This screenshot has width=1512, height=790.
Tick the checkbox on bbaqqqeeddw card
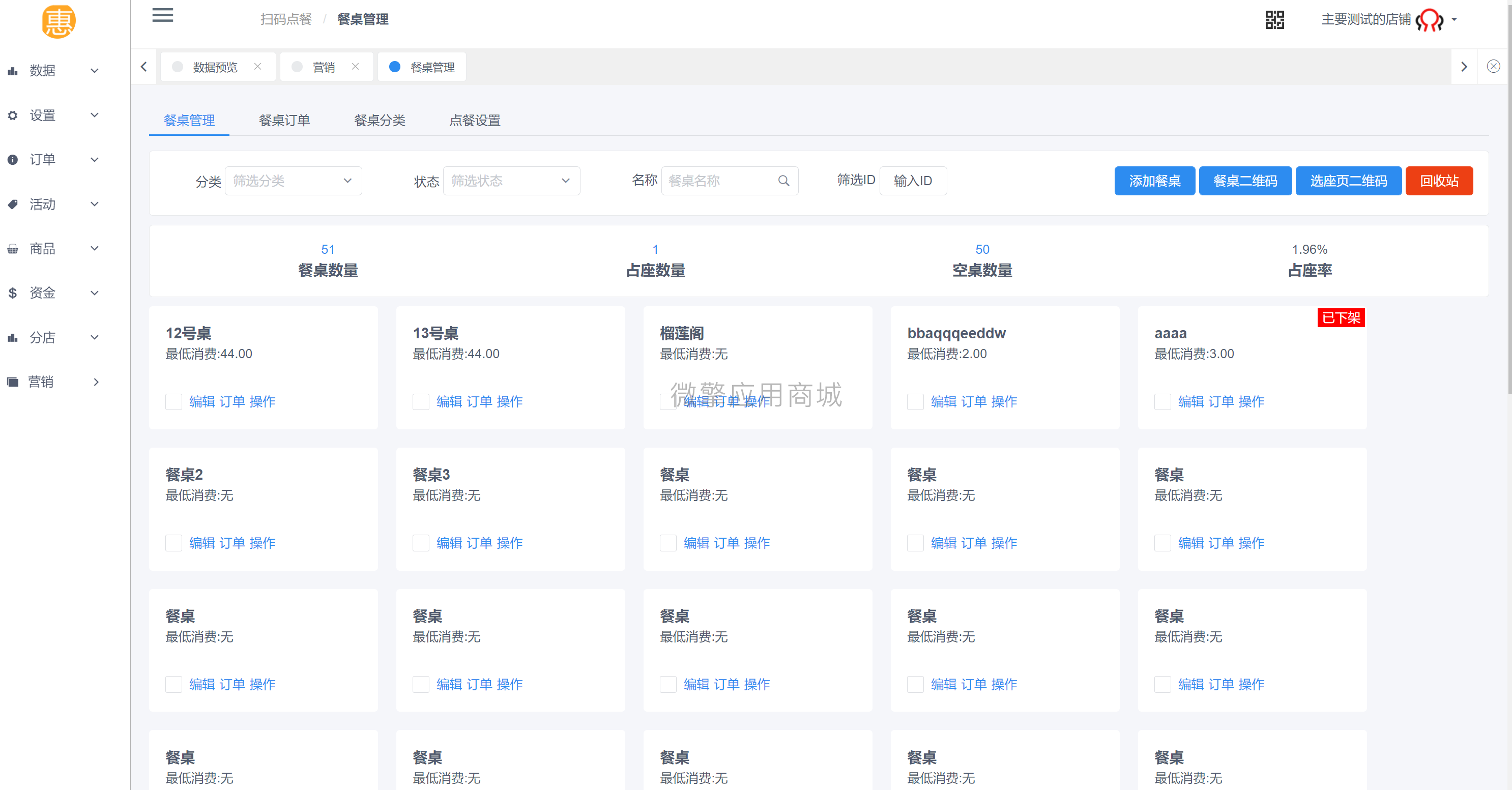915,402
